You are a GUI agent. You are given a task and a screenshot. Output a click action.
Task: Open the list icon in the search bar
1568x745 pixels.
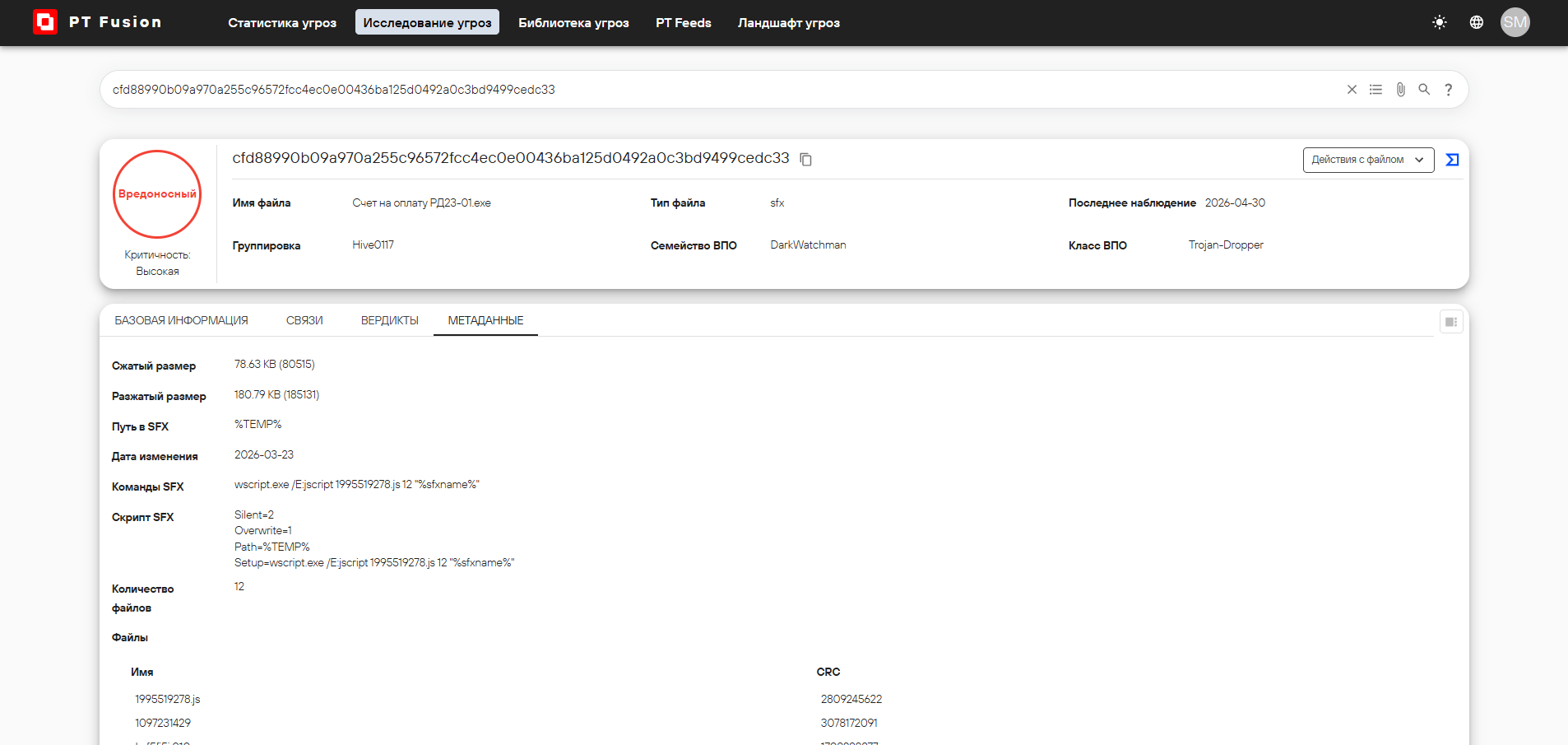click(1375, 90)
